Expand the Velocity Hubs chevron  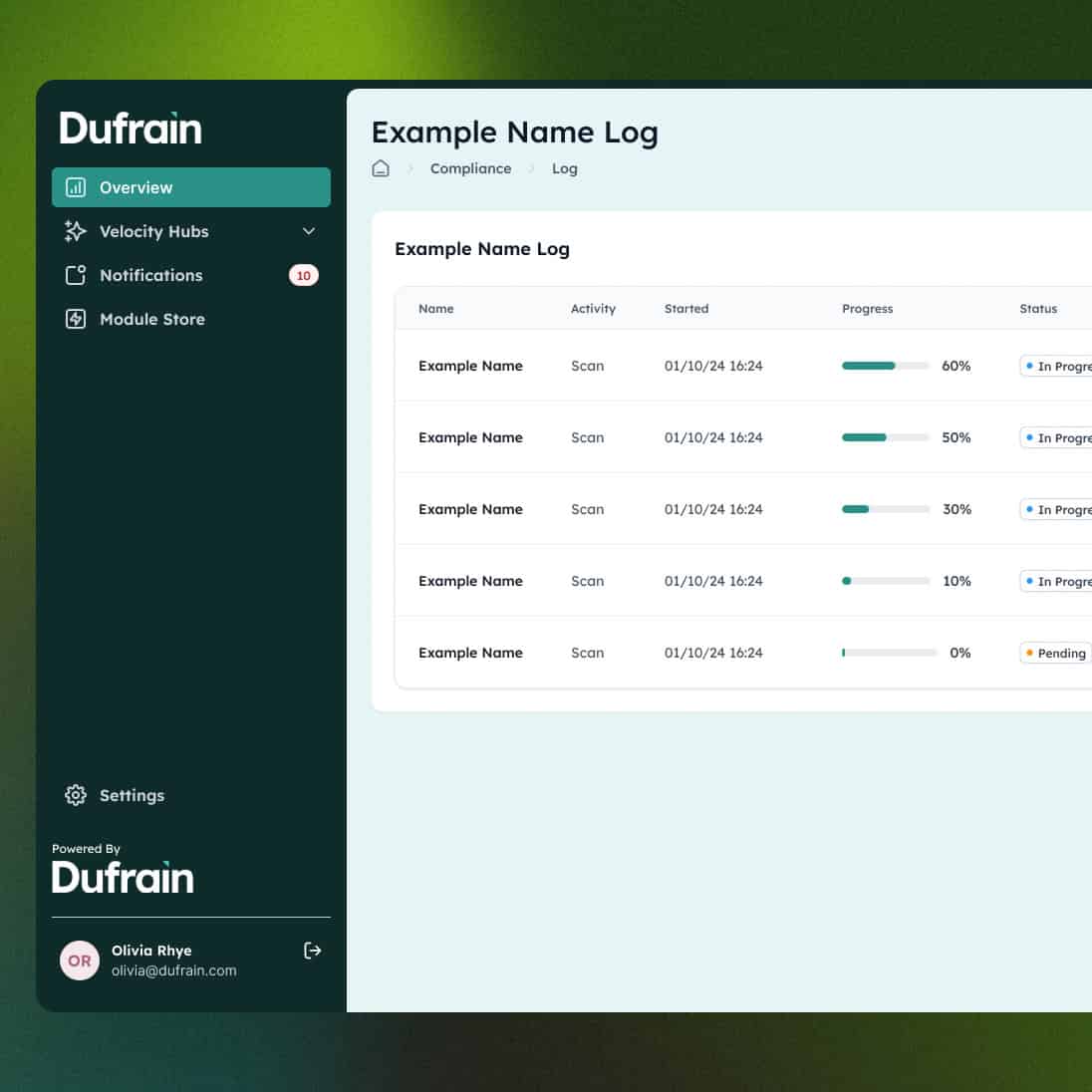[x=309, y=231]
